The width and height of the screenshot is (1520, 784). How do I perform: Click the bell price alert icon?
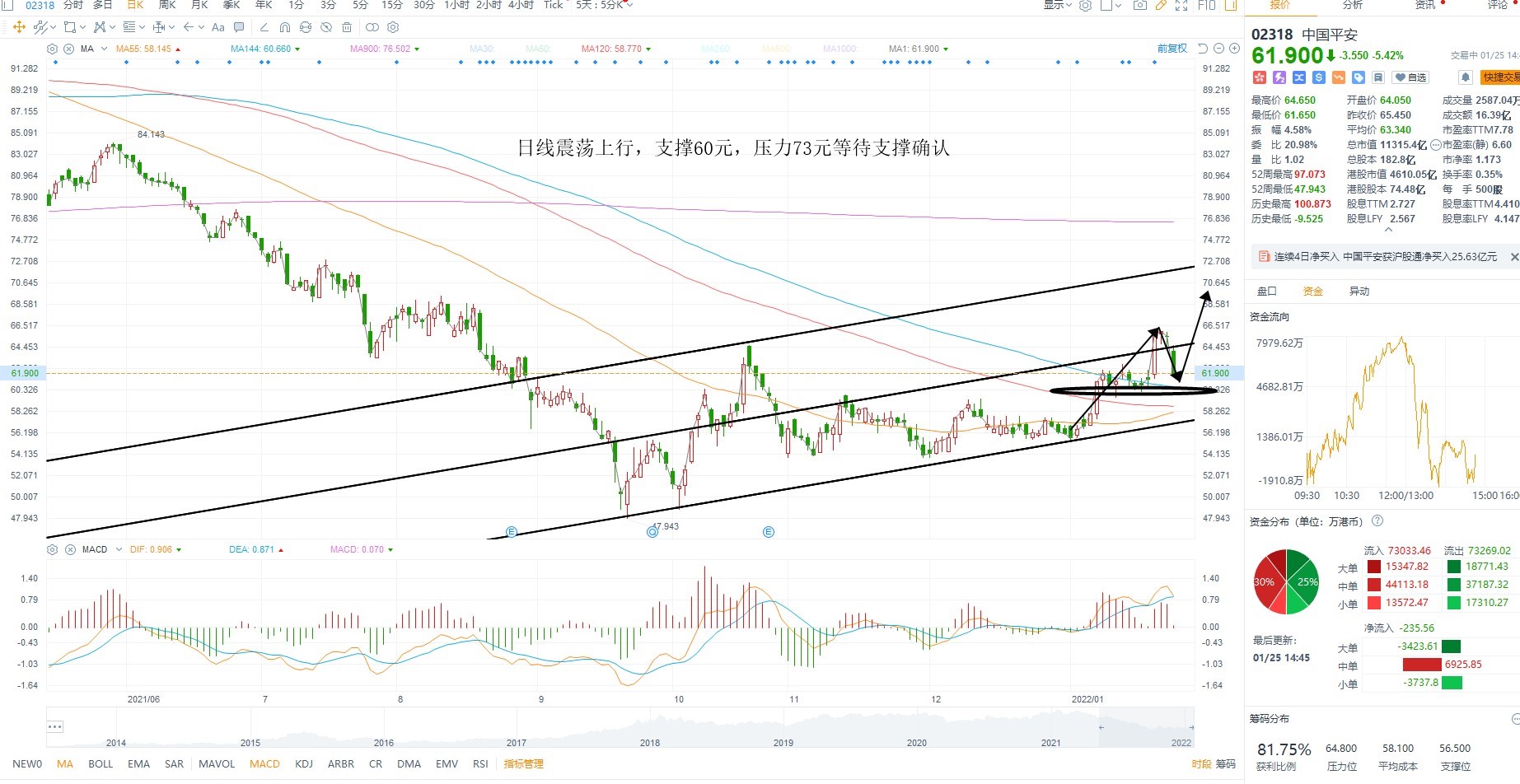1466,77
